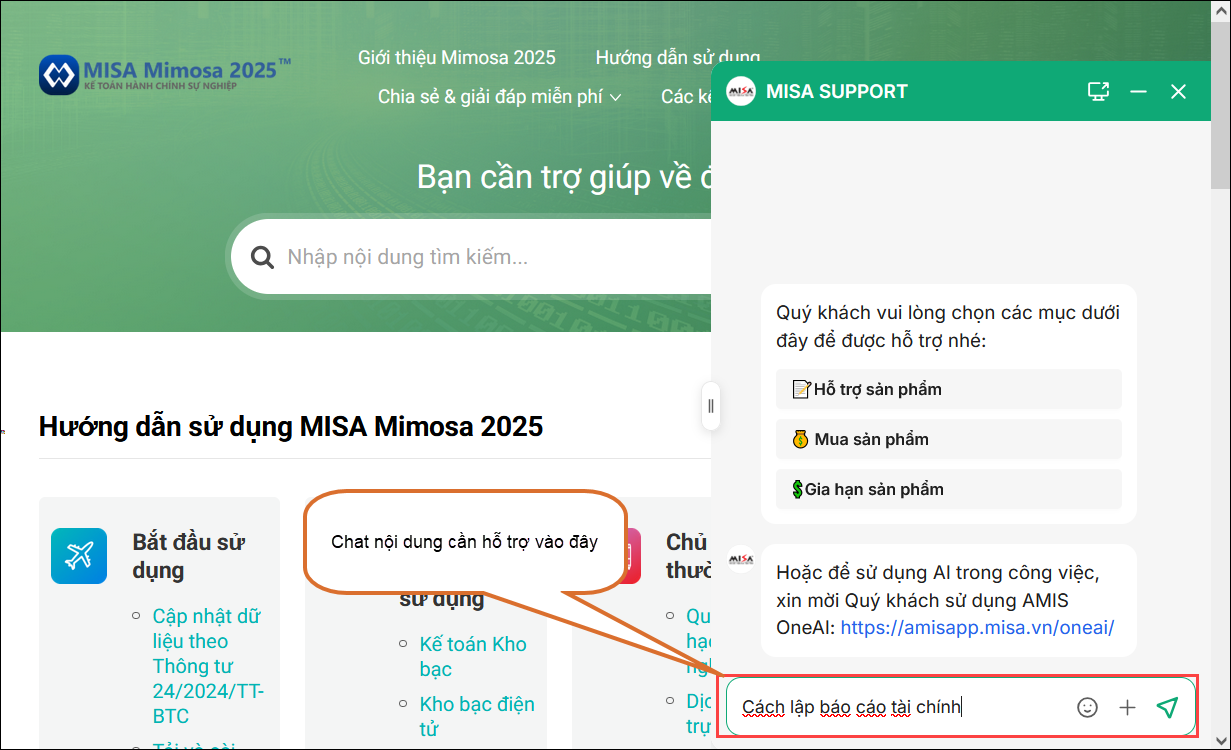This screenshot has height=750, width=1231.
Task: Select Mua sản phẩm option
Action: coord(948,439)
